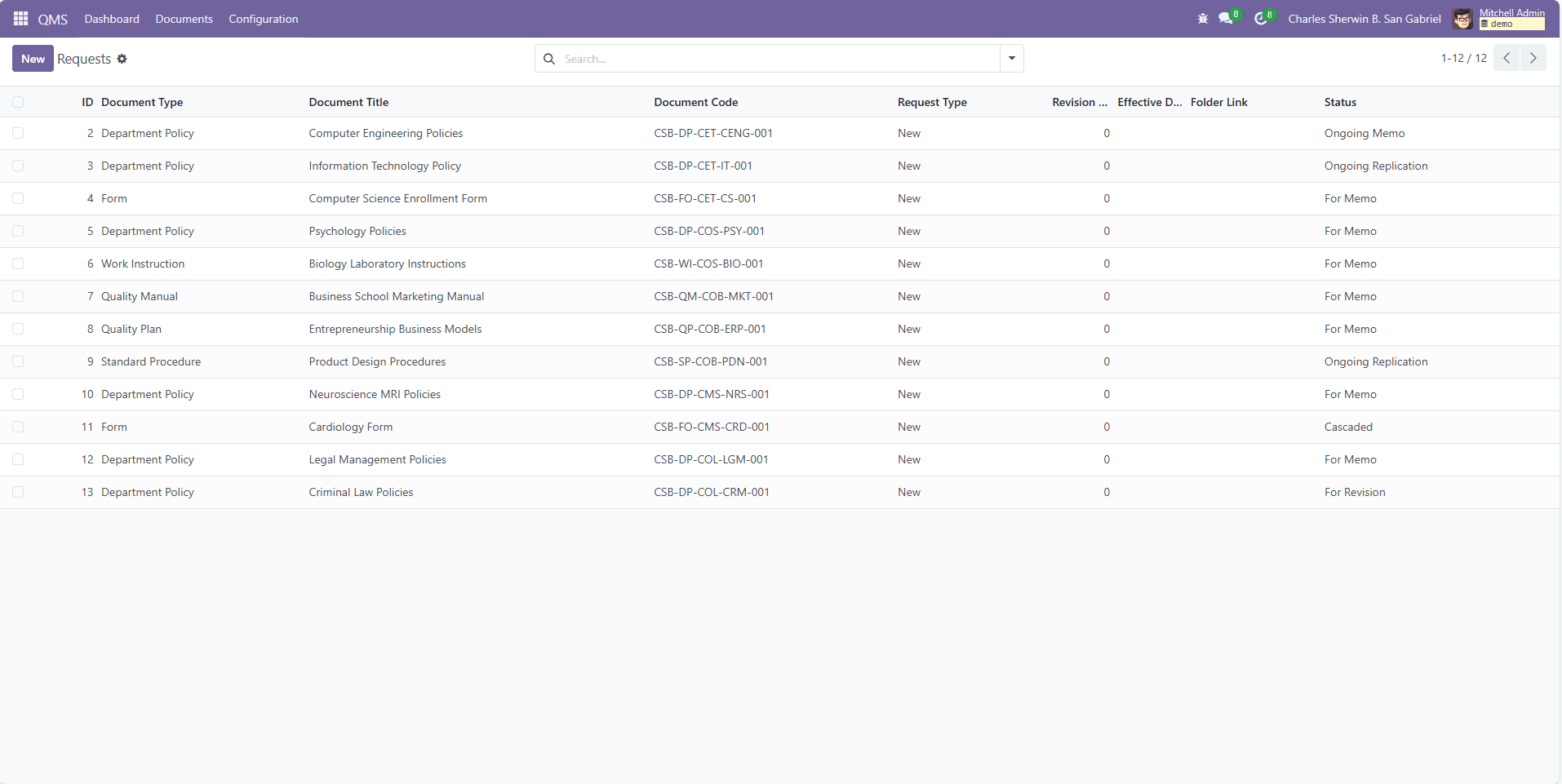Check the Criminal Law Policies checkbox
This screenshot has height=784, width=1562.
18,492
